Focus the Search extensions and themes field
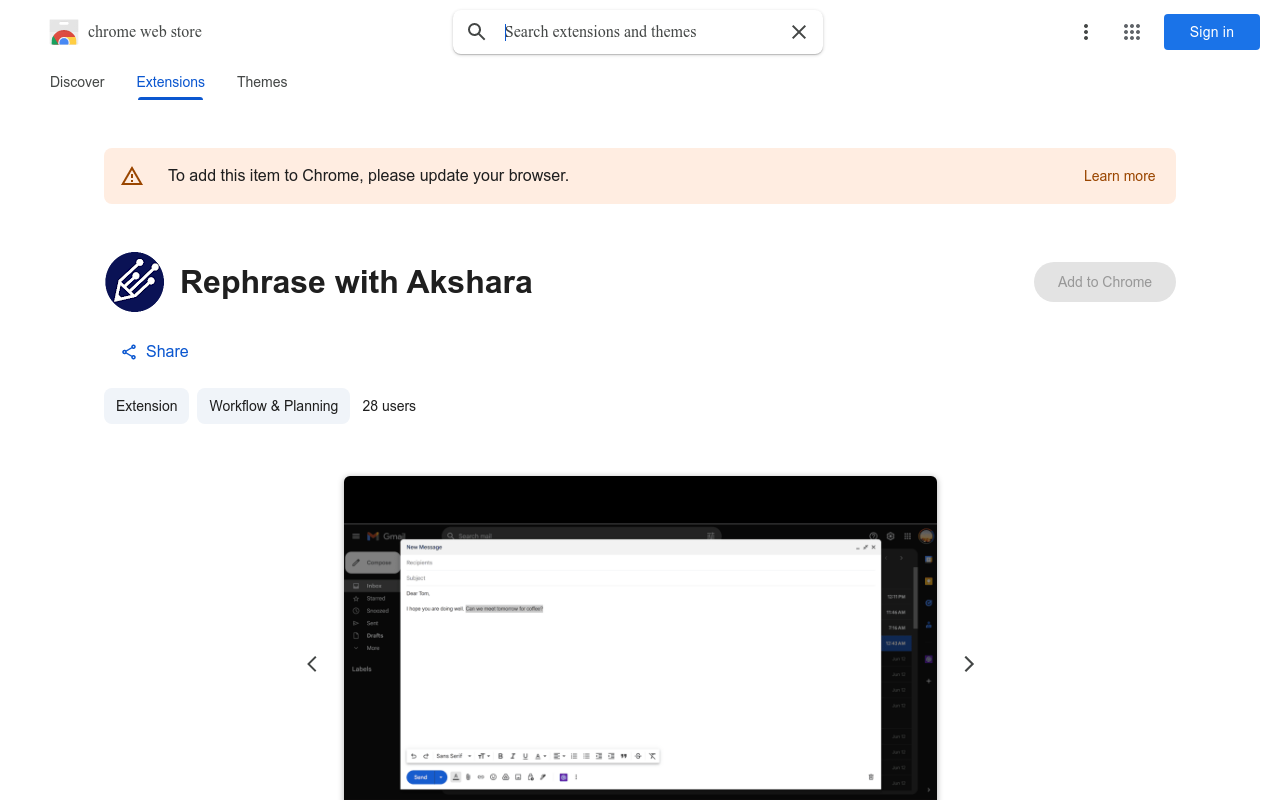 (x=640, y=32)
